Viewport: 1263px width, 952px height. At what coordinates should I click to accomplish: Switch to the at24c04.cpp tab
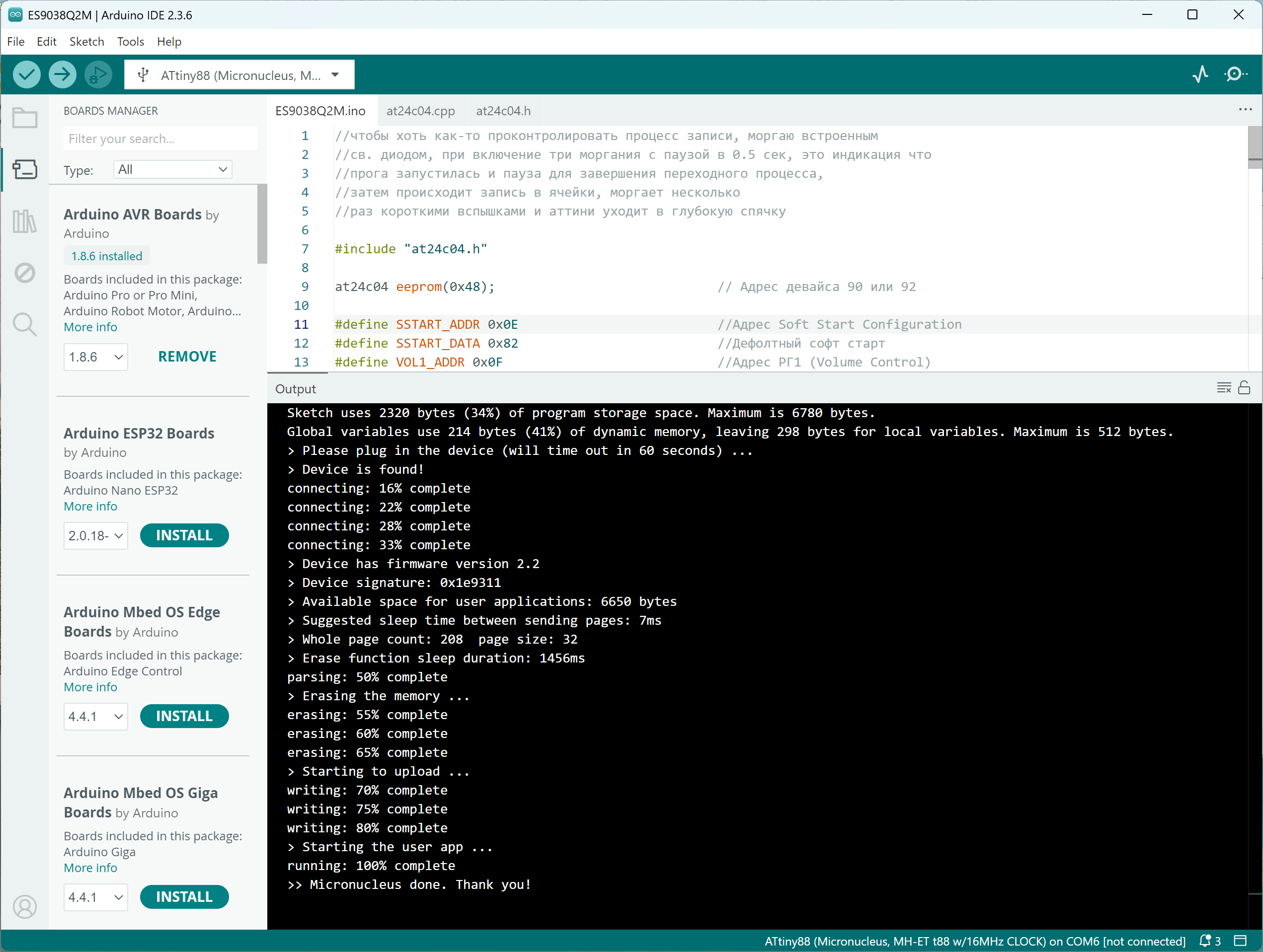[421, 111]
